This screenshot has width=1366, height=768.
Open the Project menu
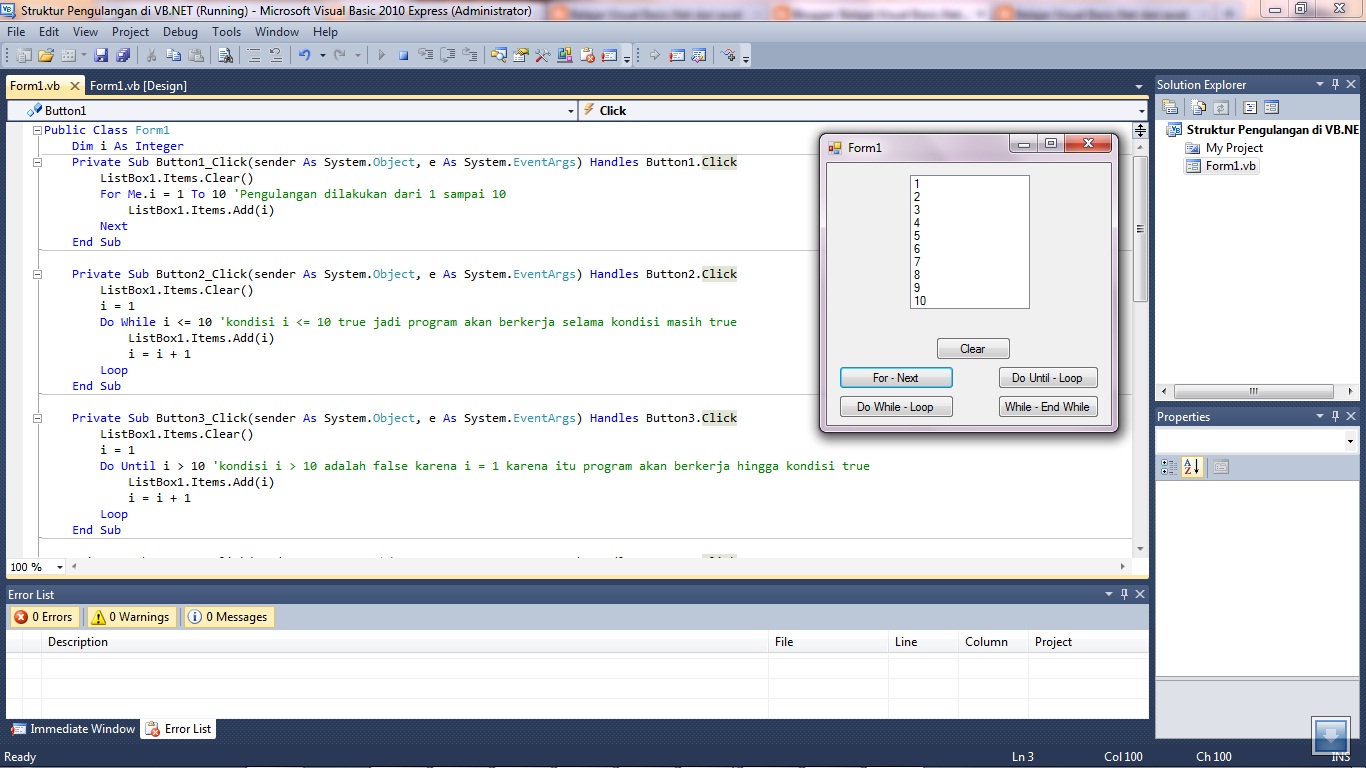click(x=130, y=32)
